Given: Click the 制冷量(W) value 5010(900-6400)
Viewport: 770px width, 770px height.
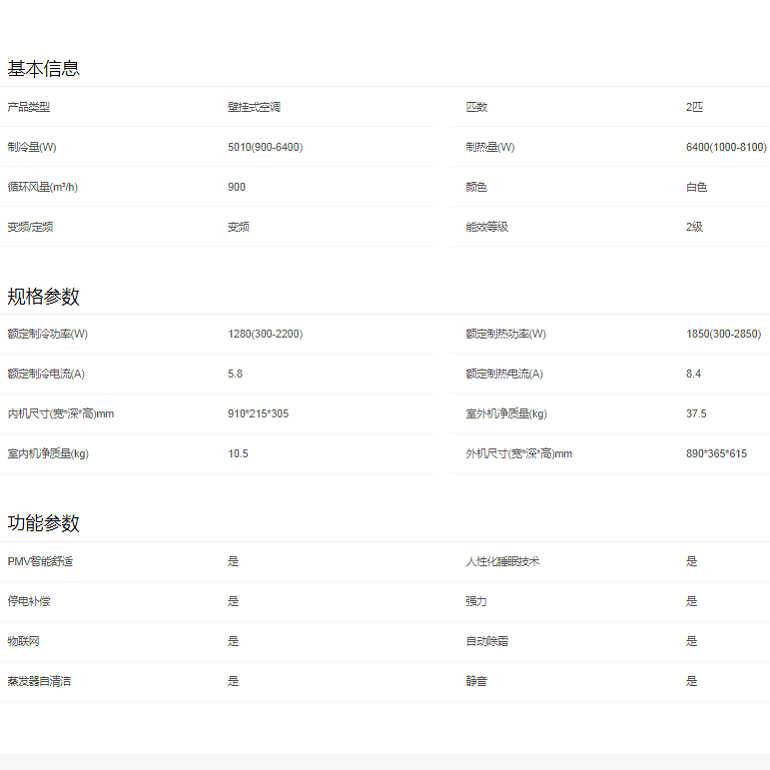Looking at the screenshot, I should pos(265,147).
